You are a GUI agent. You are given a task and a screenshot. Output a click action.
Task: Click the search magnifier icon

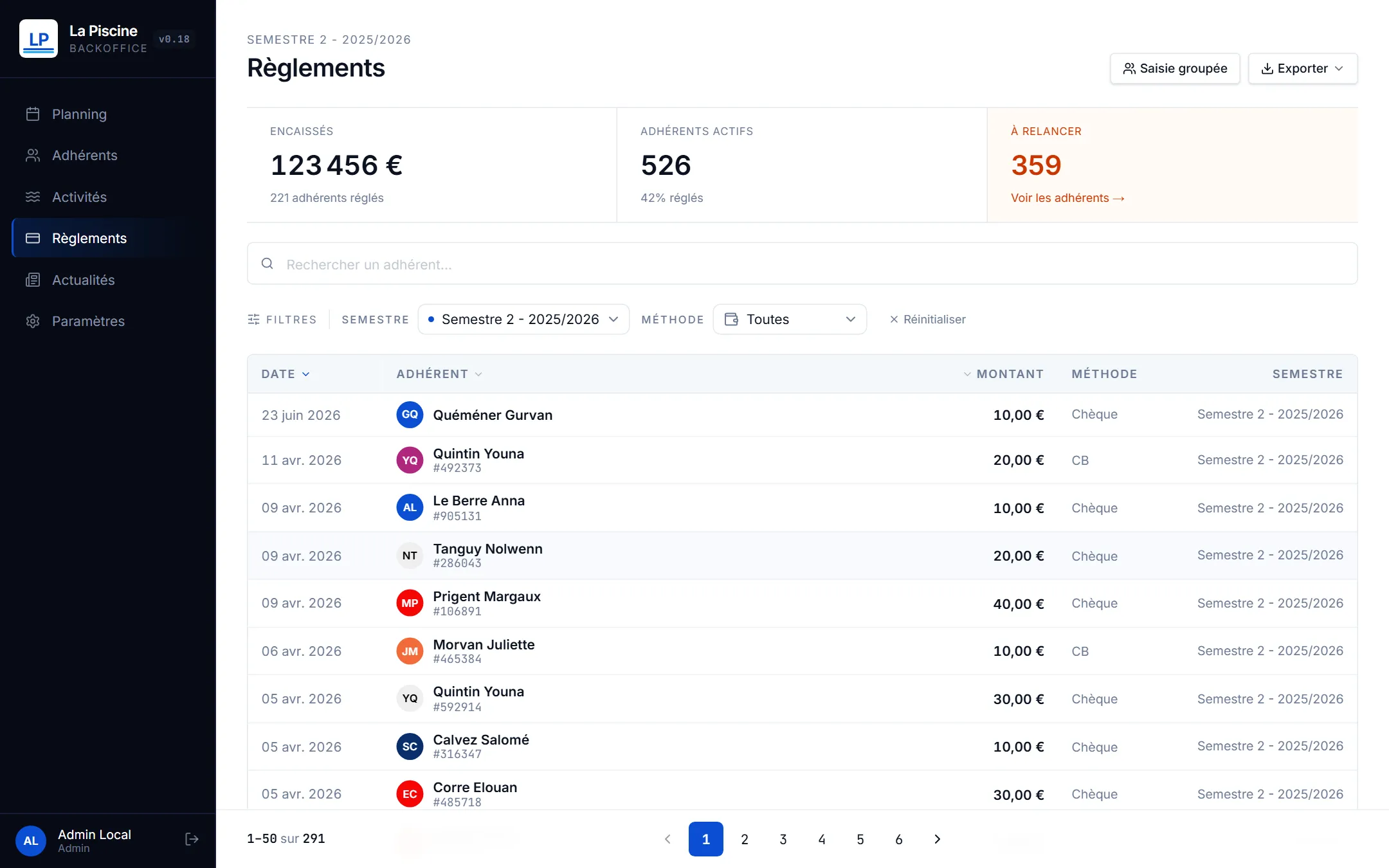(x=268, y=264)
